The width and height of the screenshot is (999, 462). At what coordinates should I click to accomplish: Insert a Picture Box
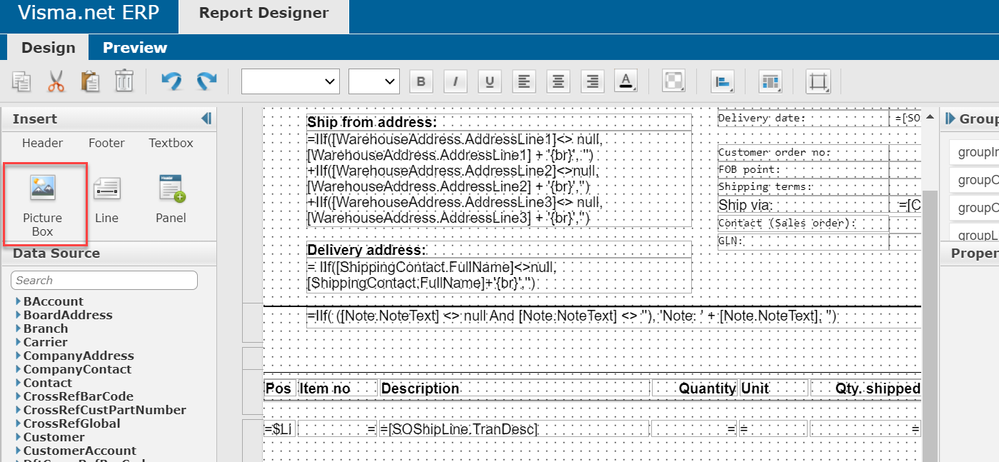pyautogui.click(x=43, y=205)
